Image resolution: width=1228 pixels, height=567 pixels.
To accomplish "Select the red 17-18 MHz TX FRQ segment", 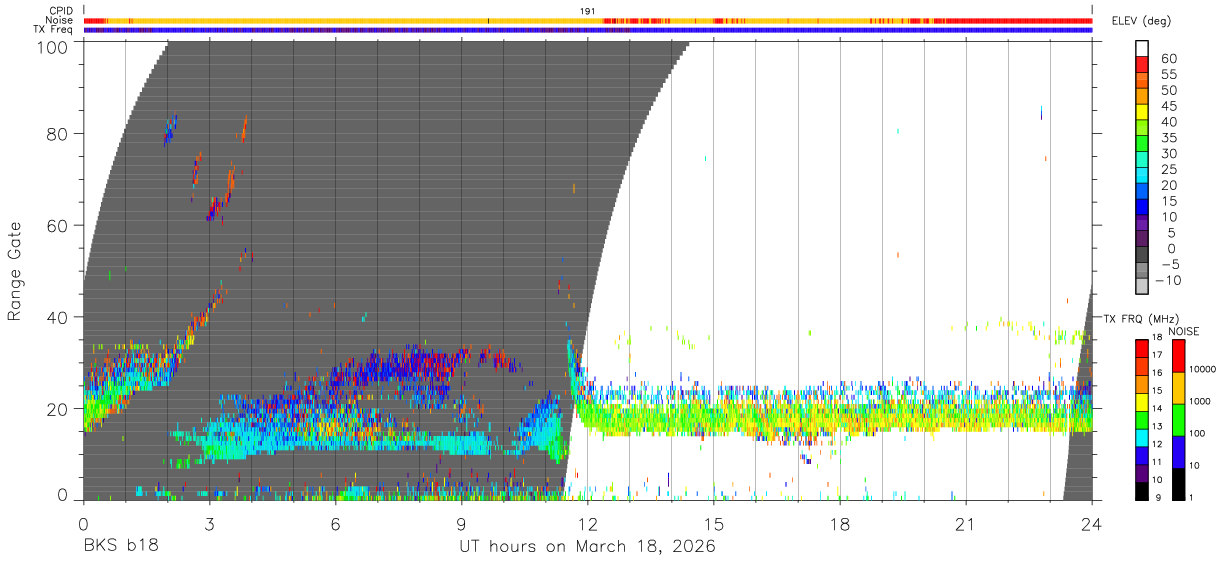I will 1142,348.
